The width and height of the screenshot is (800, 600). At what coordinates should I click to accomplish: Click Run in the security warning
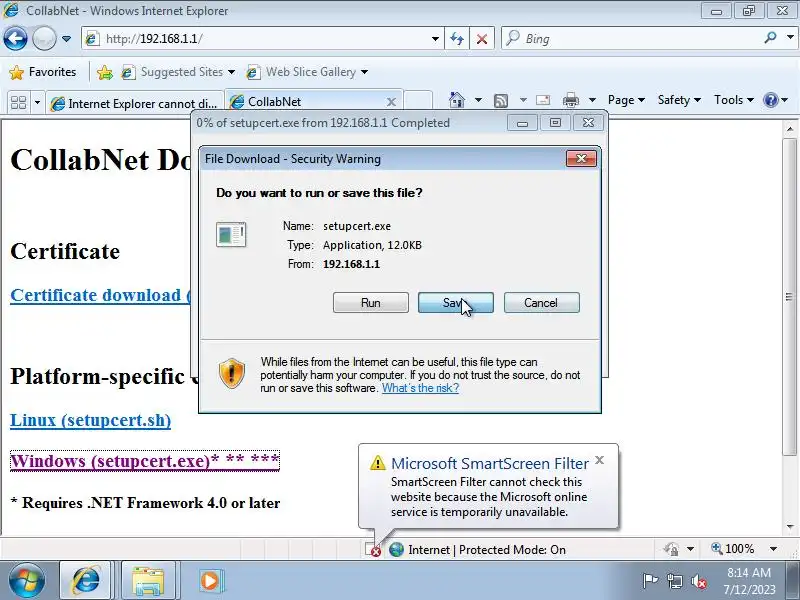click(x=370, y=303)
